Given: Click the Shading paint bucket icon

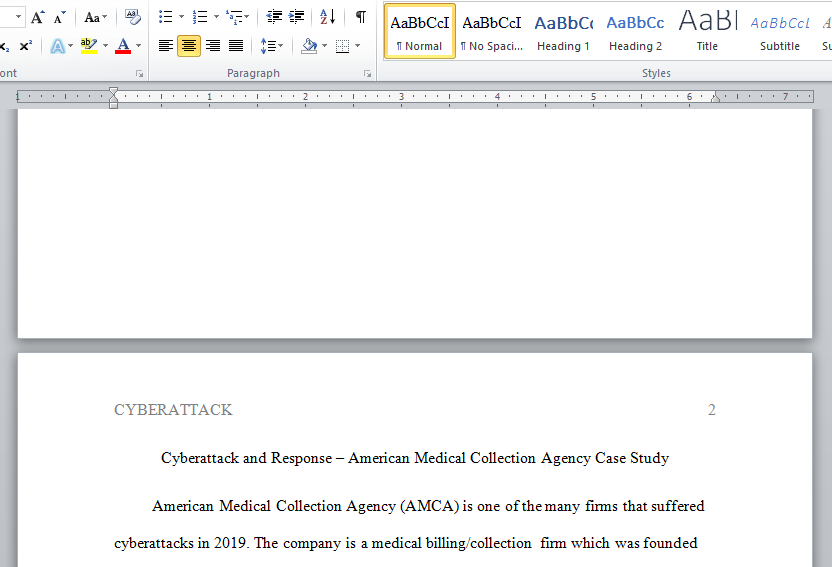Looking at the screenshot, I should [x=309, y=46].
